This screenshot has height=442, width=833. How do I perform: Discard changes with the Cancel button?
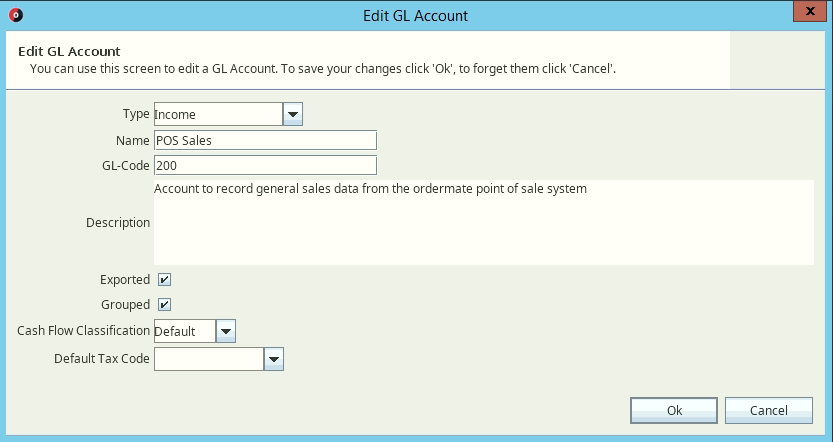pos(769,410)
